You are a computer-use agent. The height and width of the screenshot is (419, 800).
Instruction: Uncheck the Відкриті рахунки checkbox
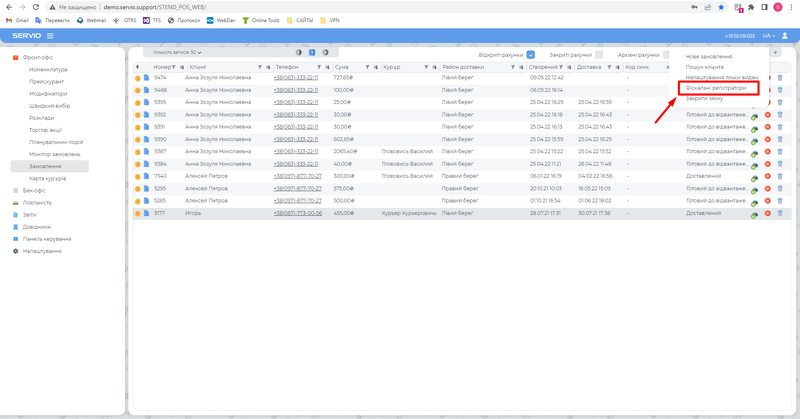pyautogui.click(x=531, y=54)
